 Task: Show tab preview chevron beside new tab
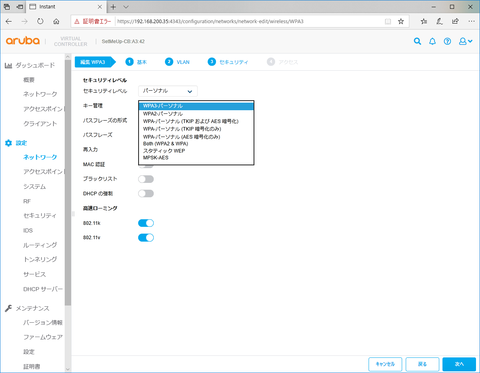(x=126, y=7)
